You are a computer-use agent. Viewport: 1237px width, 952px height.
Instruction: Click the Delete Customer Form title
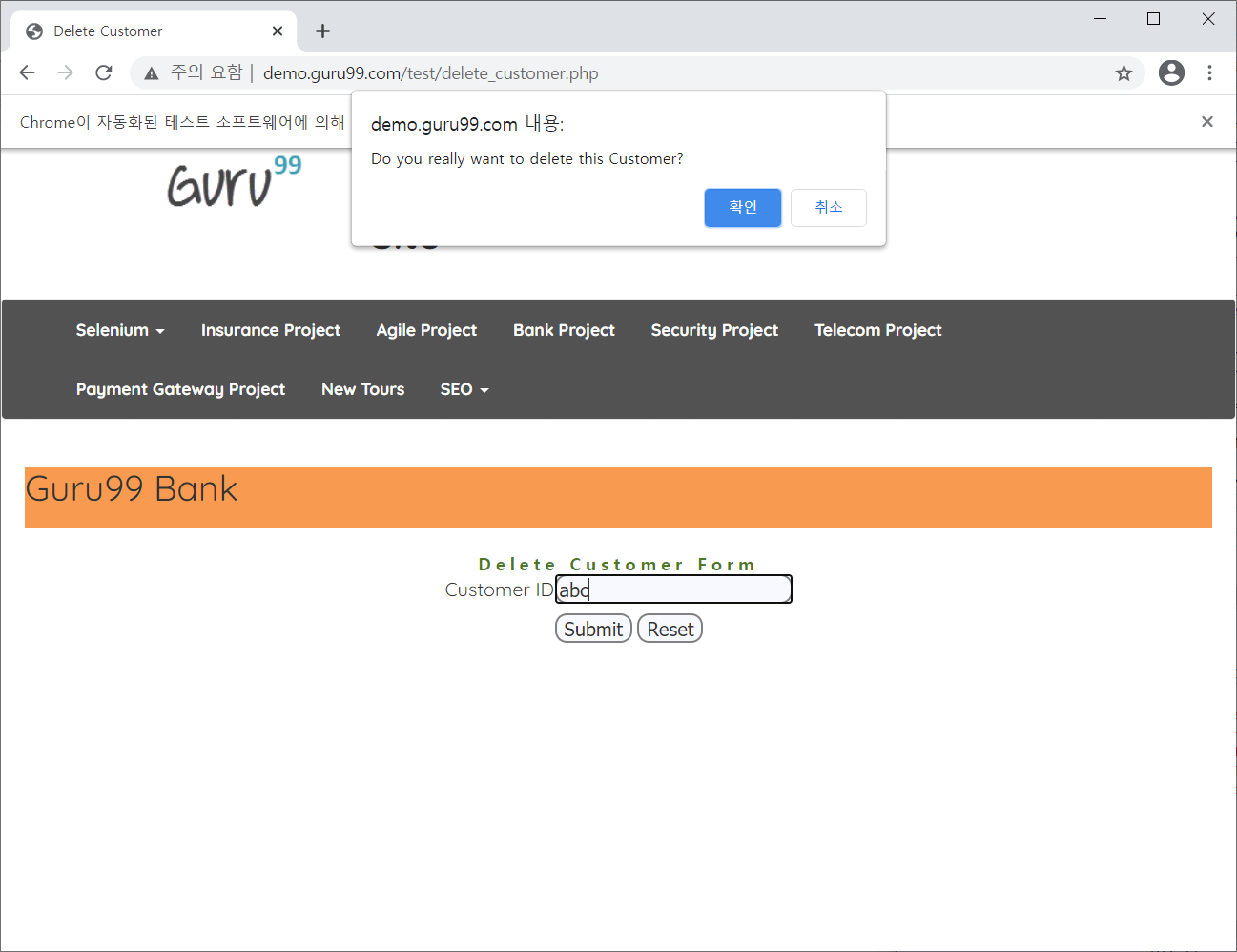pos(617,565)
